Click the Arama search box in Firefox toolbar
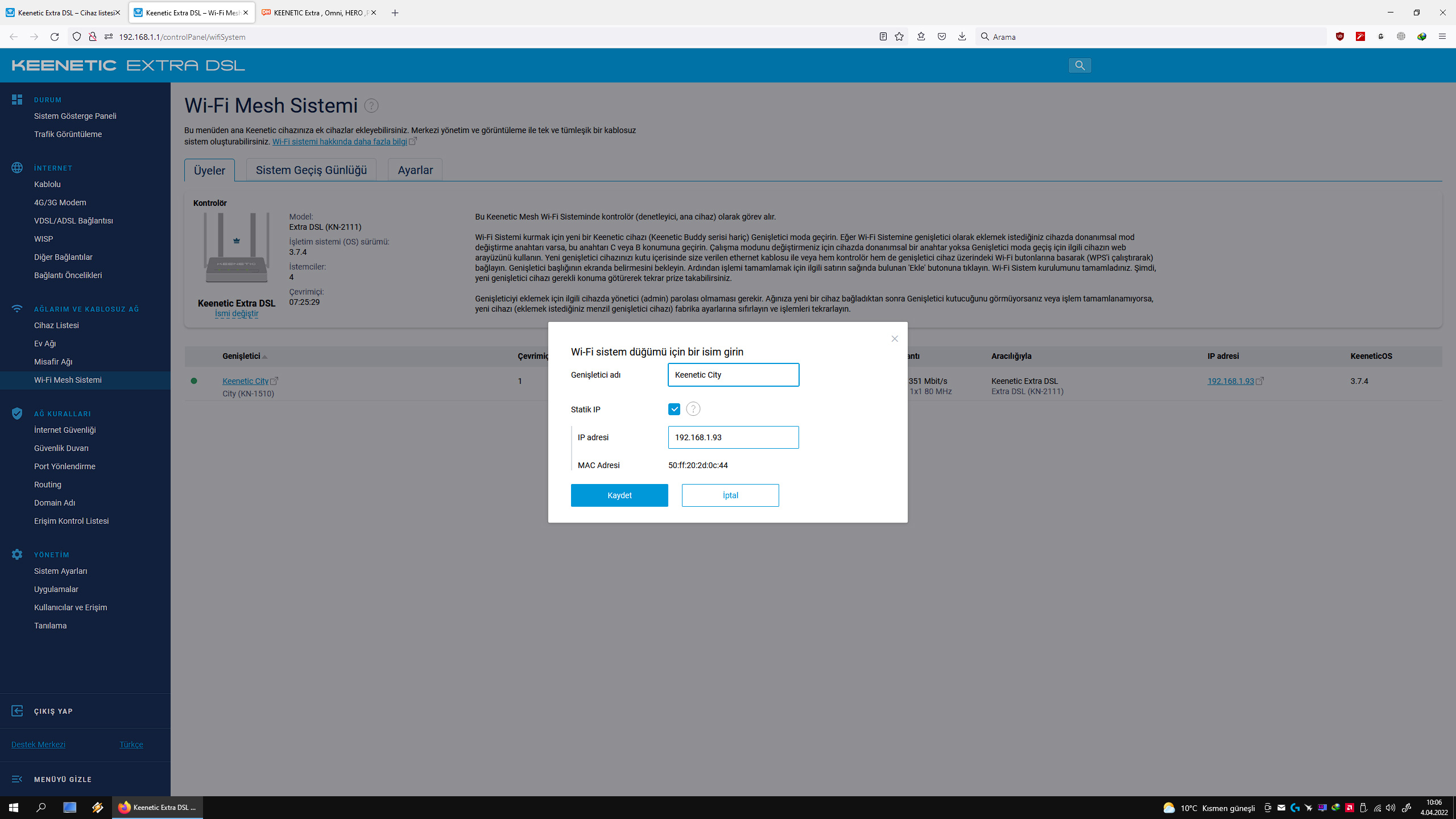This screenshot has height=819, width=1456. click(1152, 37)
